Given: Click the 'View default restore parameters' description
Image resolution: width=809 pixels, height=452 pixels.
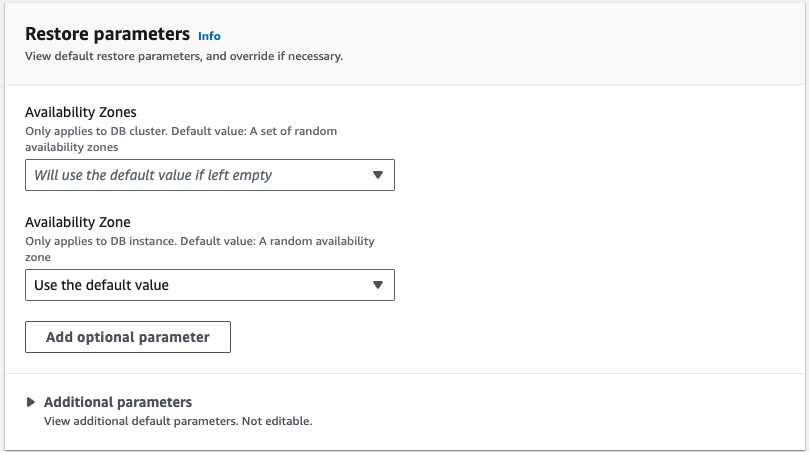Looking at the screenshot, I should (x=184, y=56).
